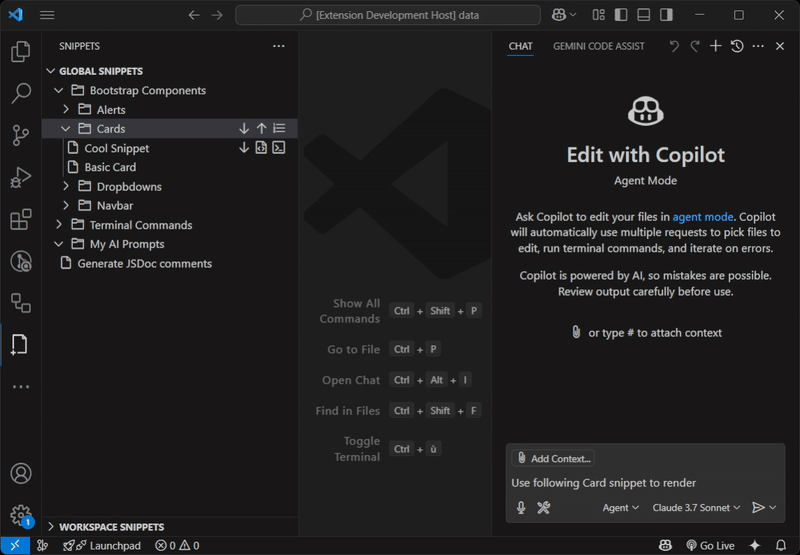Follow the agent mode link
This screenshot has height=555, width=800.
[703, 217]
